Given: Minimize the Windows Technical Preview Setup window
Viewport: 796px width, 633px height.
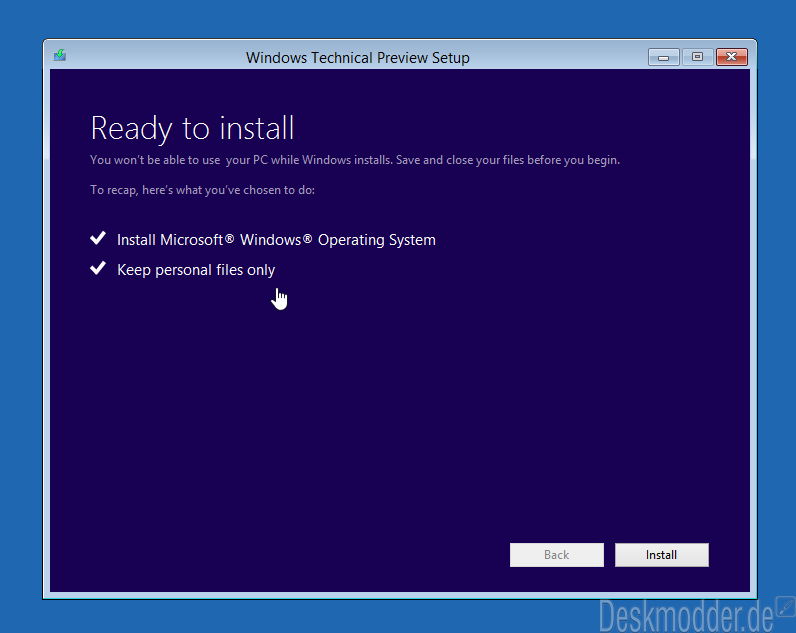Looking at the screenshot, I should [x=664, y=57].
